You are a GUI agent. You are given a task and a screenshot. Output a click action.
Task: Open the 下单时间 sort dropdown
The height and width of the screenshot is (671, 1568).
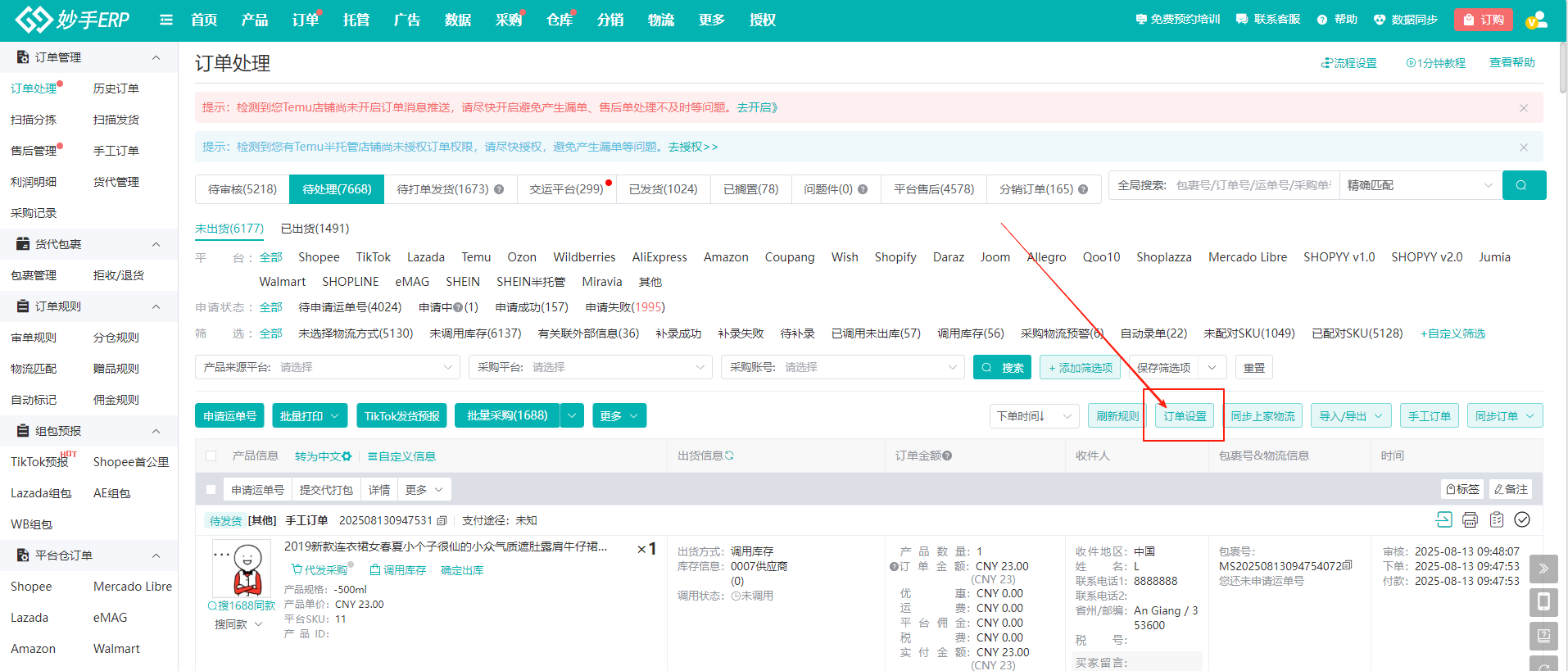tap(1035, 416)
